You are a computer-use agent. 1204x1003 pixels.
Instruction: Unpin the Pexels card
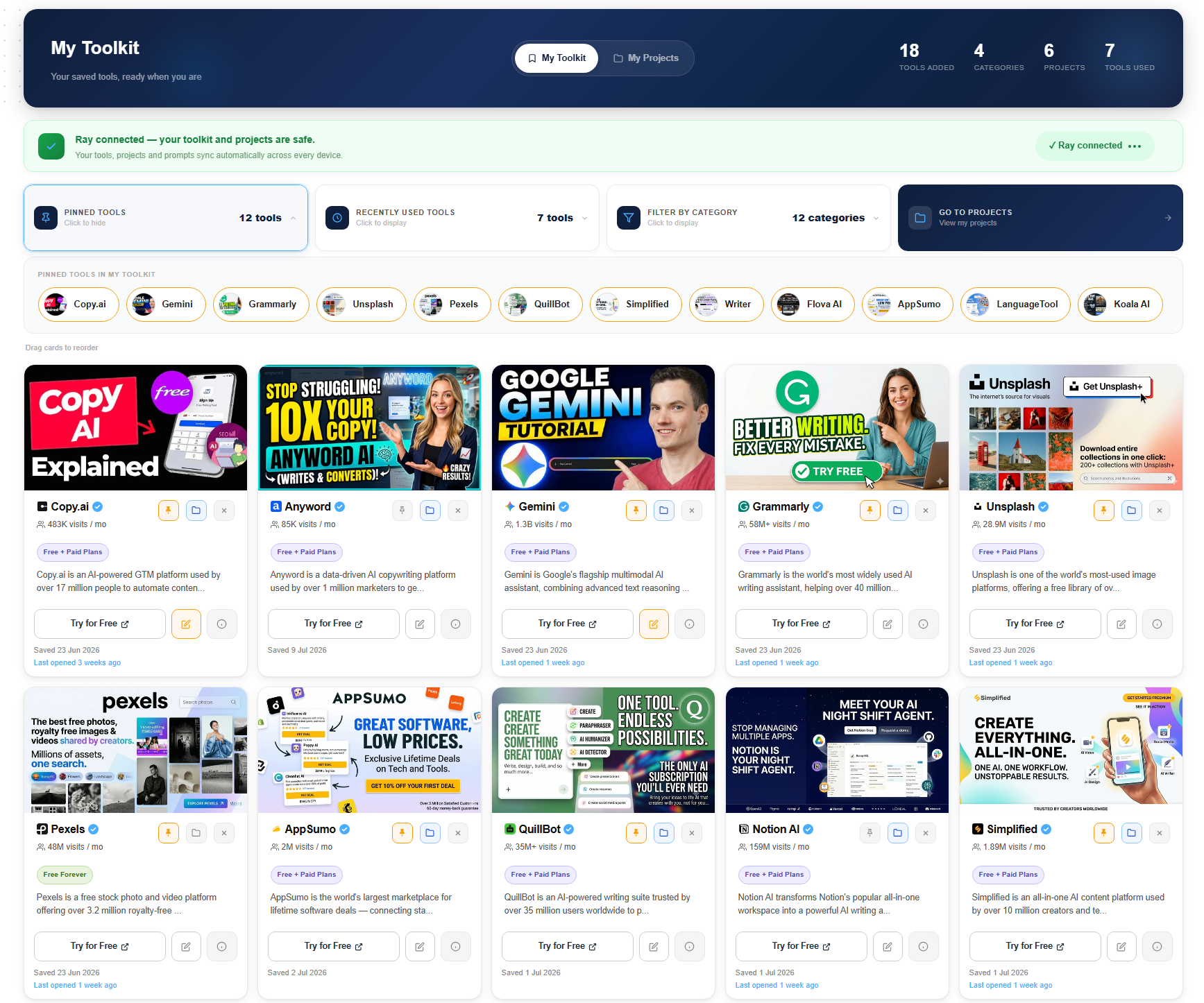[168, 833]
